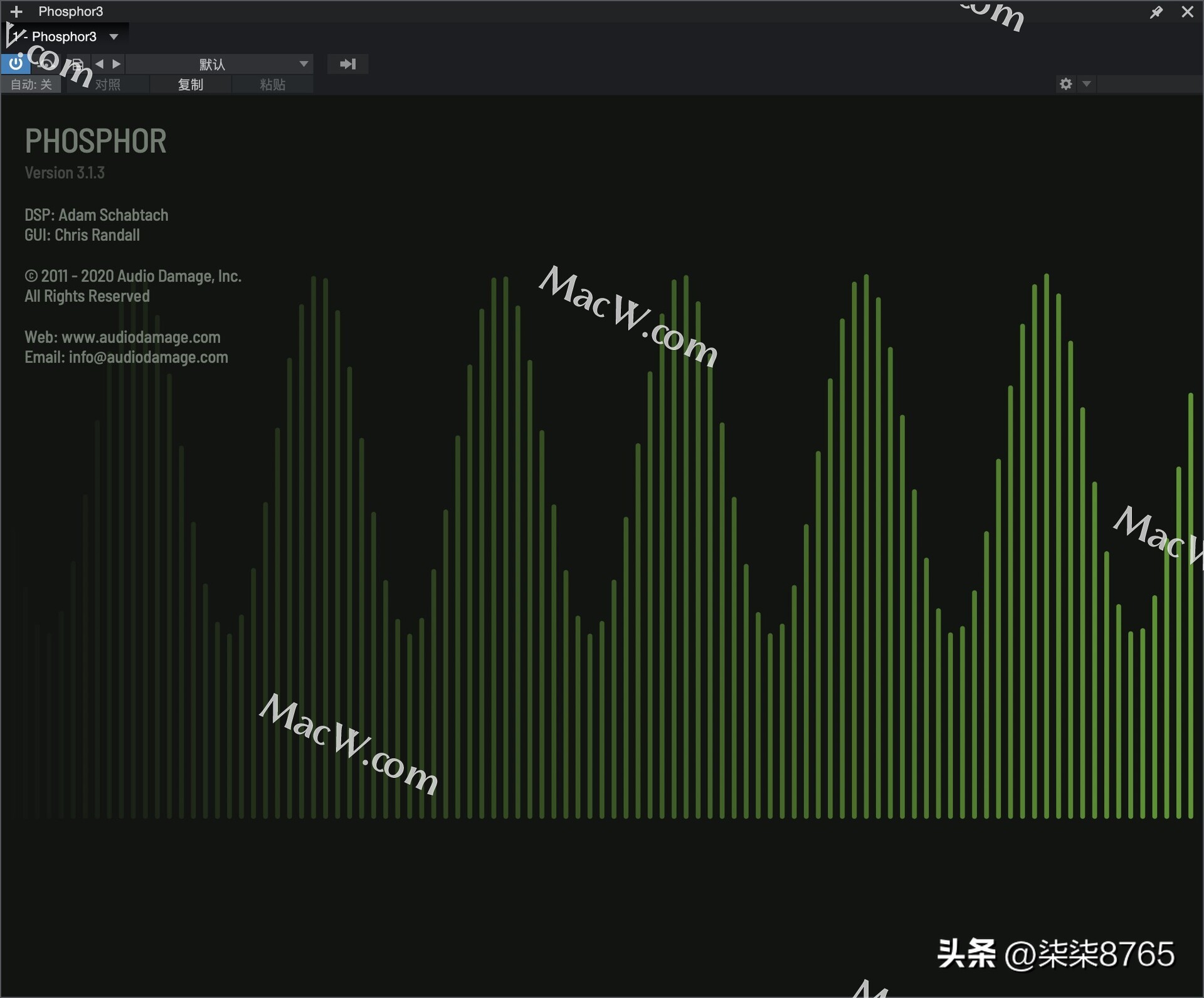Click the 复制 copy menu item
This screenshot has width=1204, height=998.
(x=191, y=84)
